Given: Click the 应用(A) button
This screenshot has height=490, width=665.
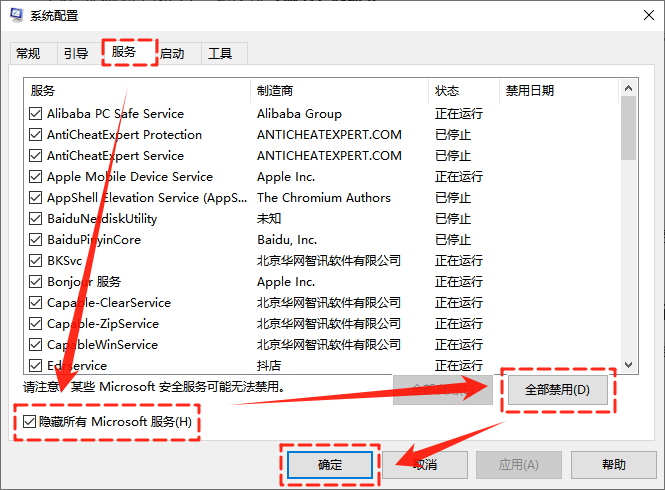Looking at the screenshot, I should point(519,465).
